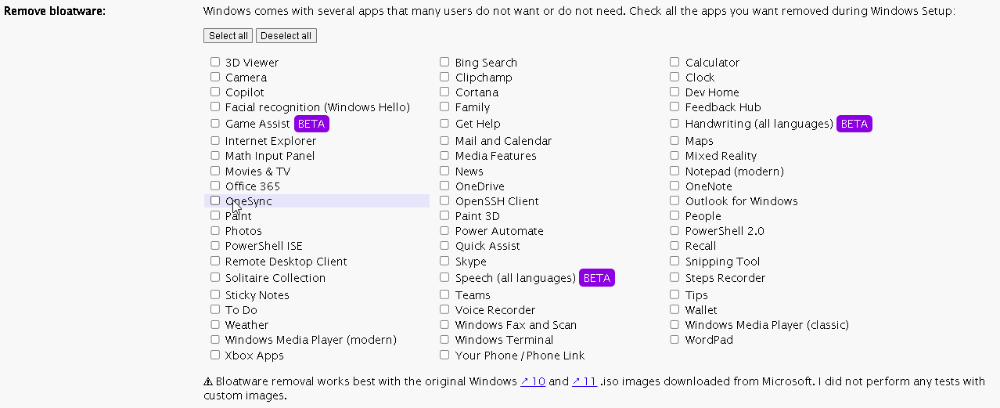Check Outlook for Windows checkbox

(675, 200)
